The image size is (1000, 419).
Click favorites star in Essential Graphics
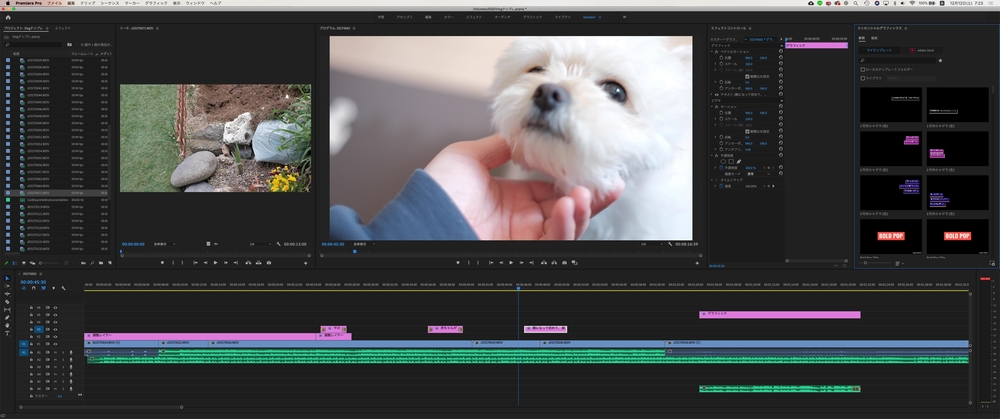940,61
